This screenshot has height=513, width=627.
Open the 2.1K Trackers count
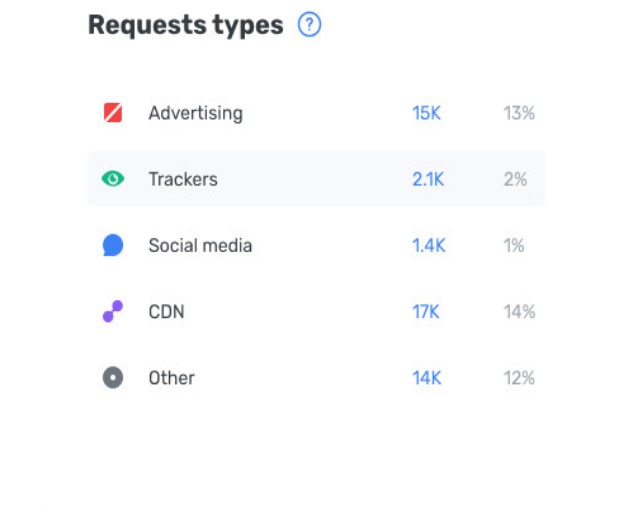(428, 179)
